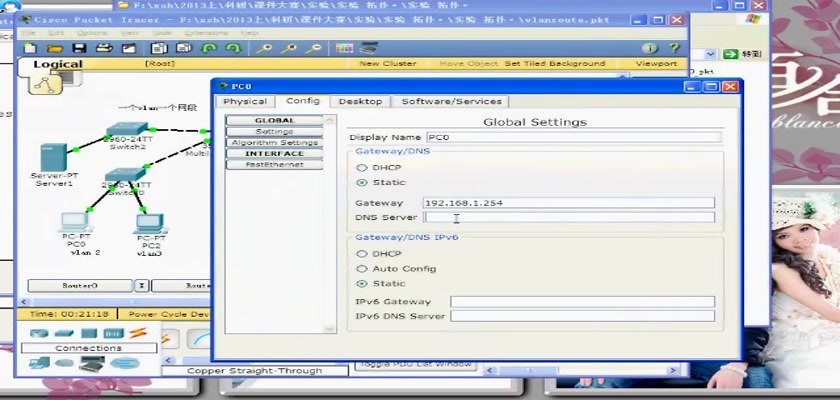The width and height of the screenshot is (840, 400).
Task: Click the Power Cycle Devices button
Action: coord(169,314)
